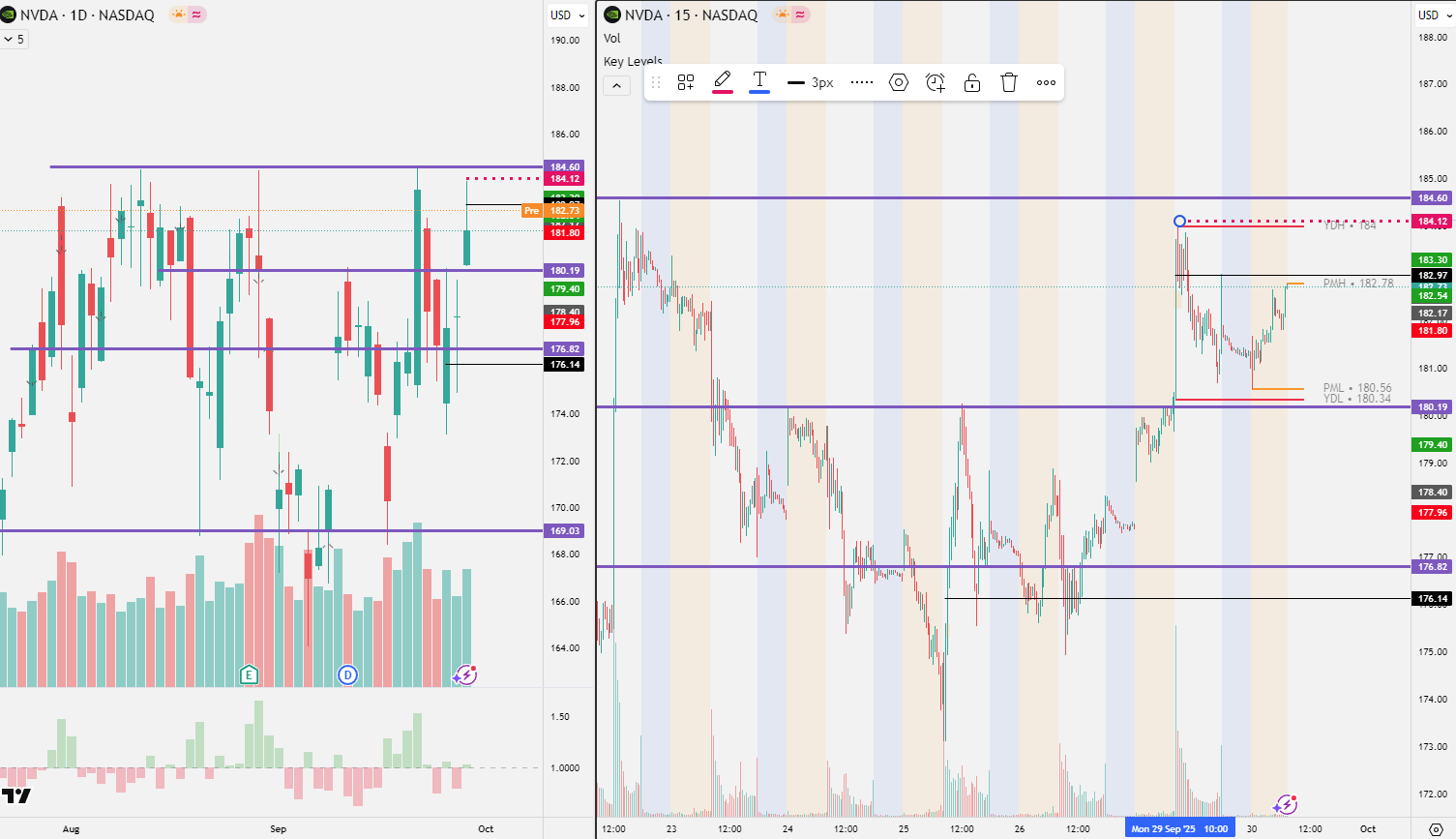Click the Aug label on the daily time axis
Viewport: 1456px width, 839px height.
71,828
